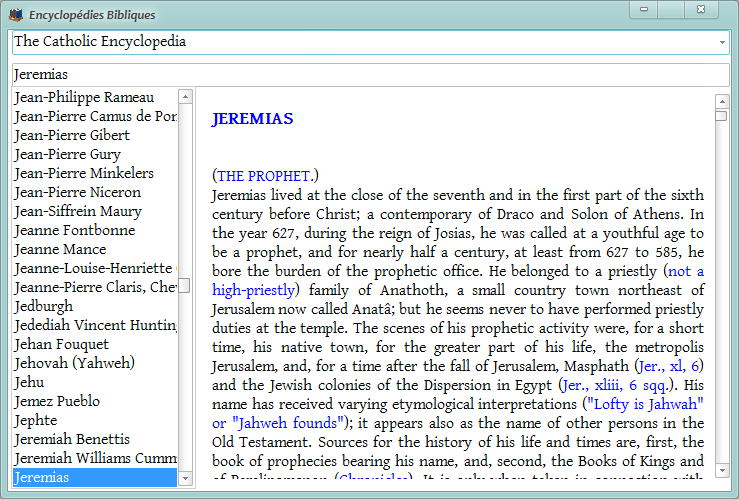This screenshot has width=739, height=499.
Task: Focus the search field containing 'Jeremias'
Action: pos(370,74)
